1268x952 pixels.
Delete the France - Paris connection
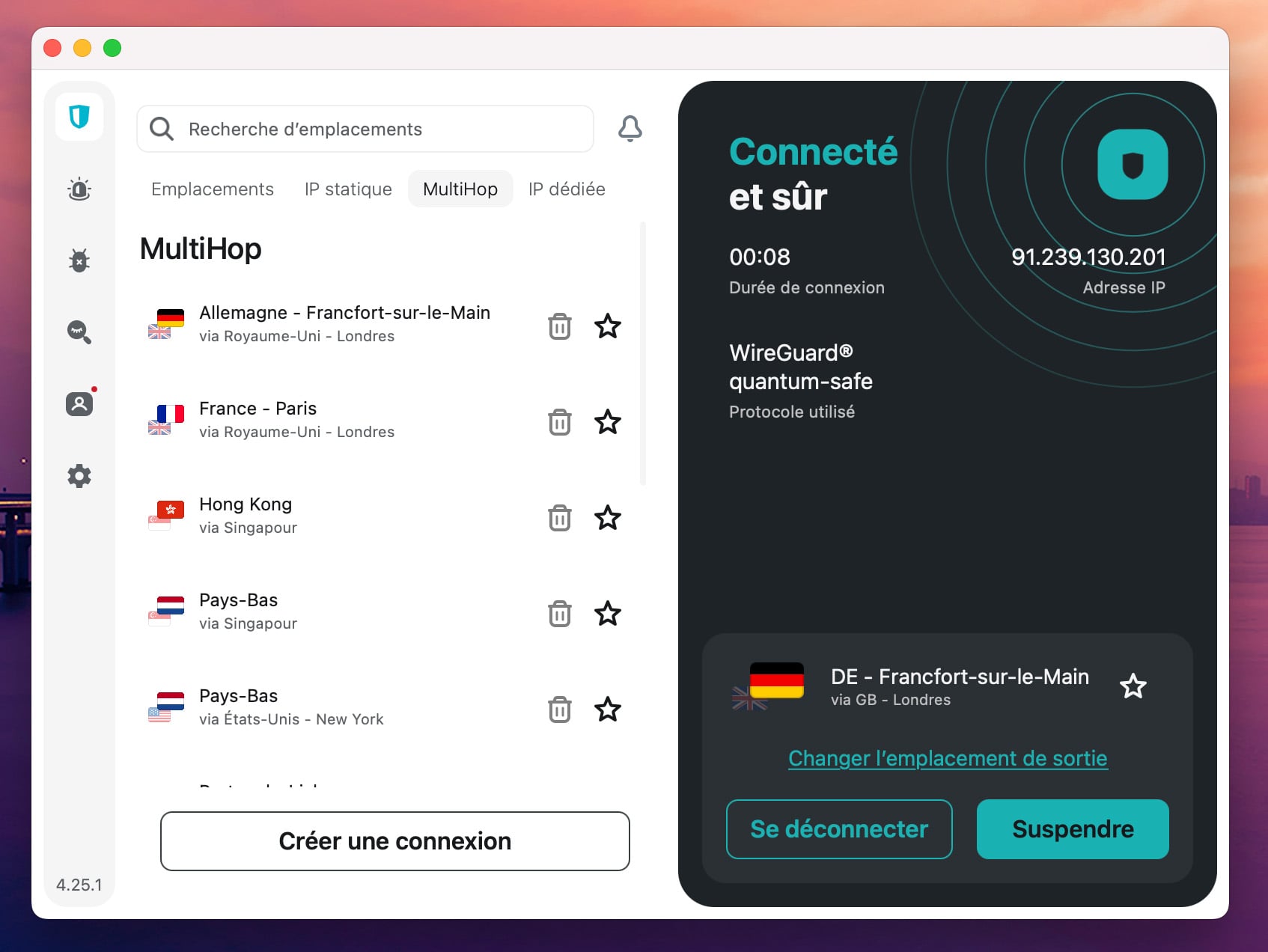[560, 422]
